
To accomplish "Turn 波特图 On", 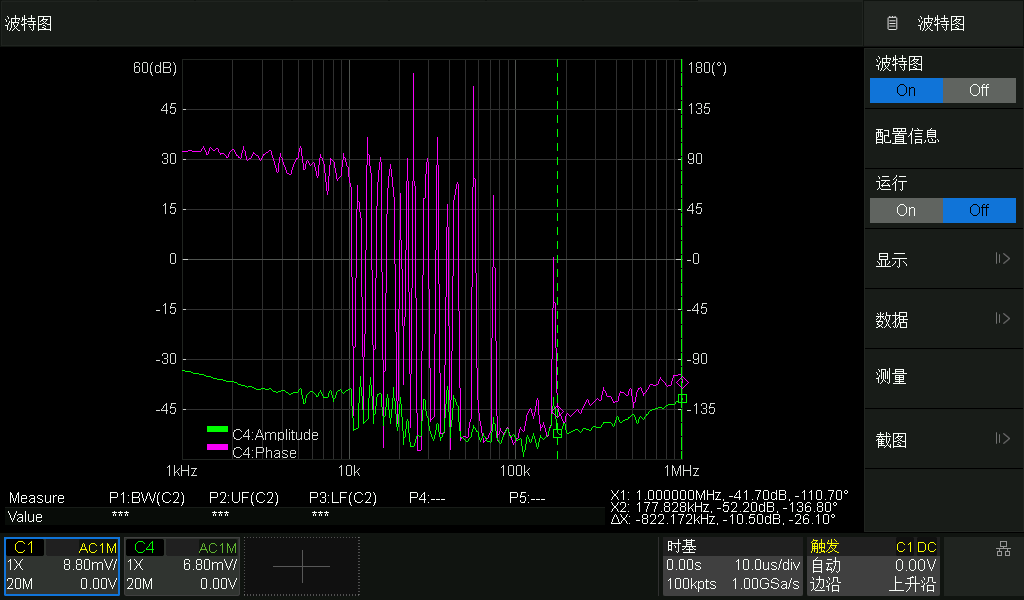I will pos(906,91).
